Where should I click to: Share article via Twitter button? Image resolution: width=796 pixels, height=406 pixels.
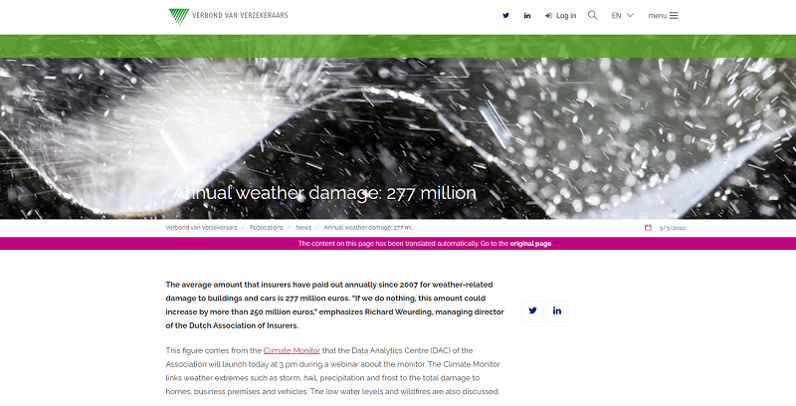(533, 311)
